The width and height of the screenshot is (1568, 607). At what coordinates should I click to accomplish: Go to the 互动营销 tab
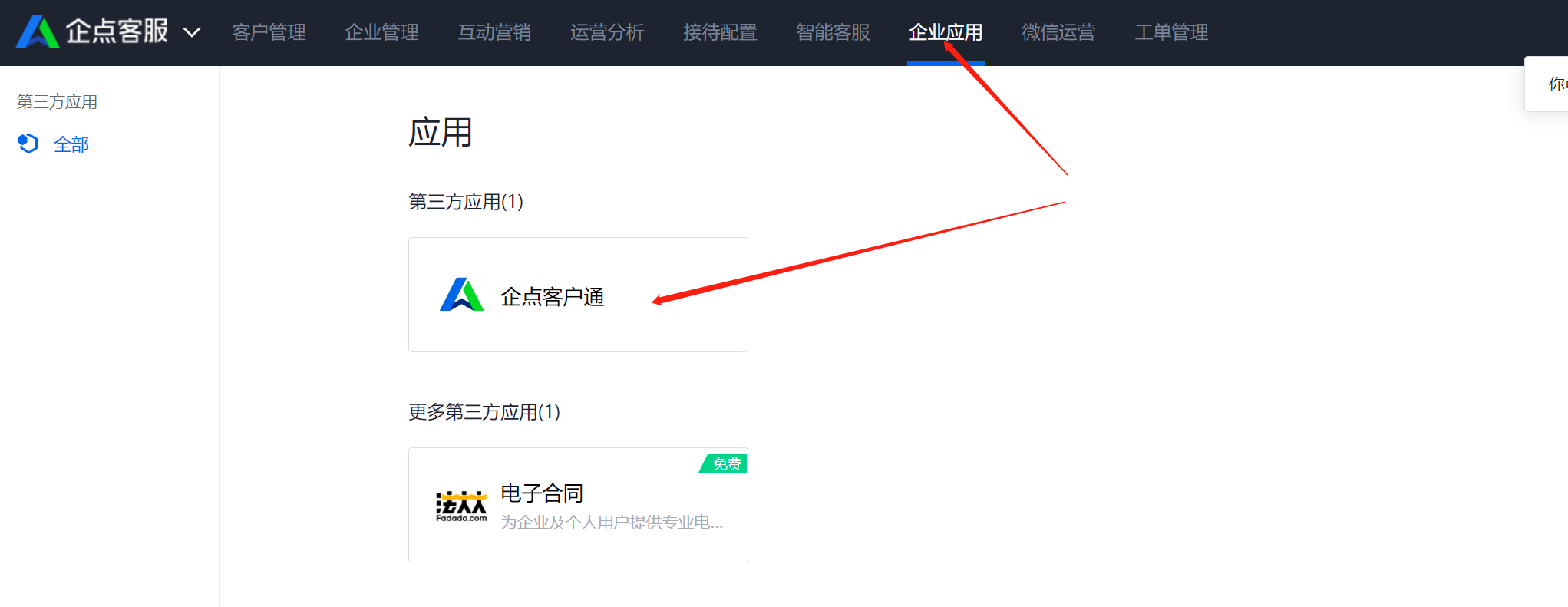[494, 32]
